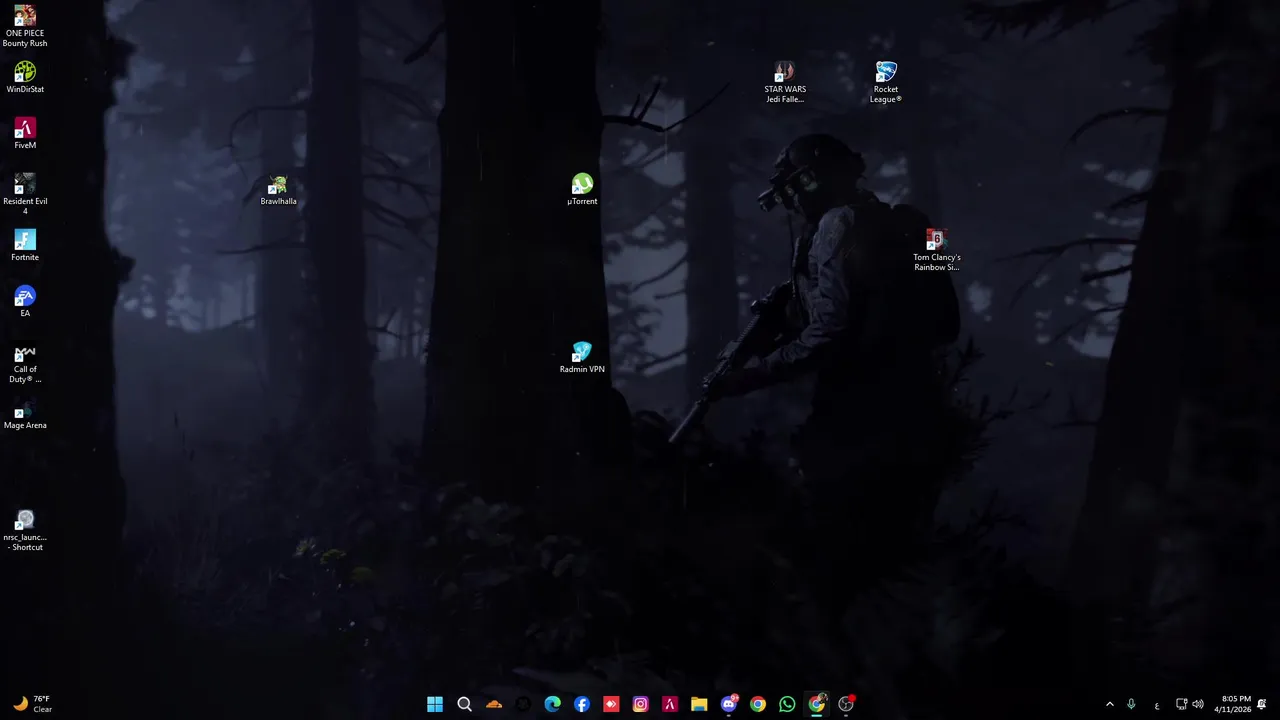The image size is (1280, 720).
Task: Open the notification center bell icon
Action: point(1262,704)
